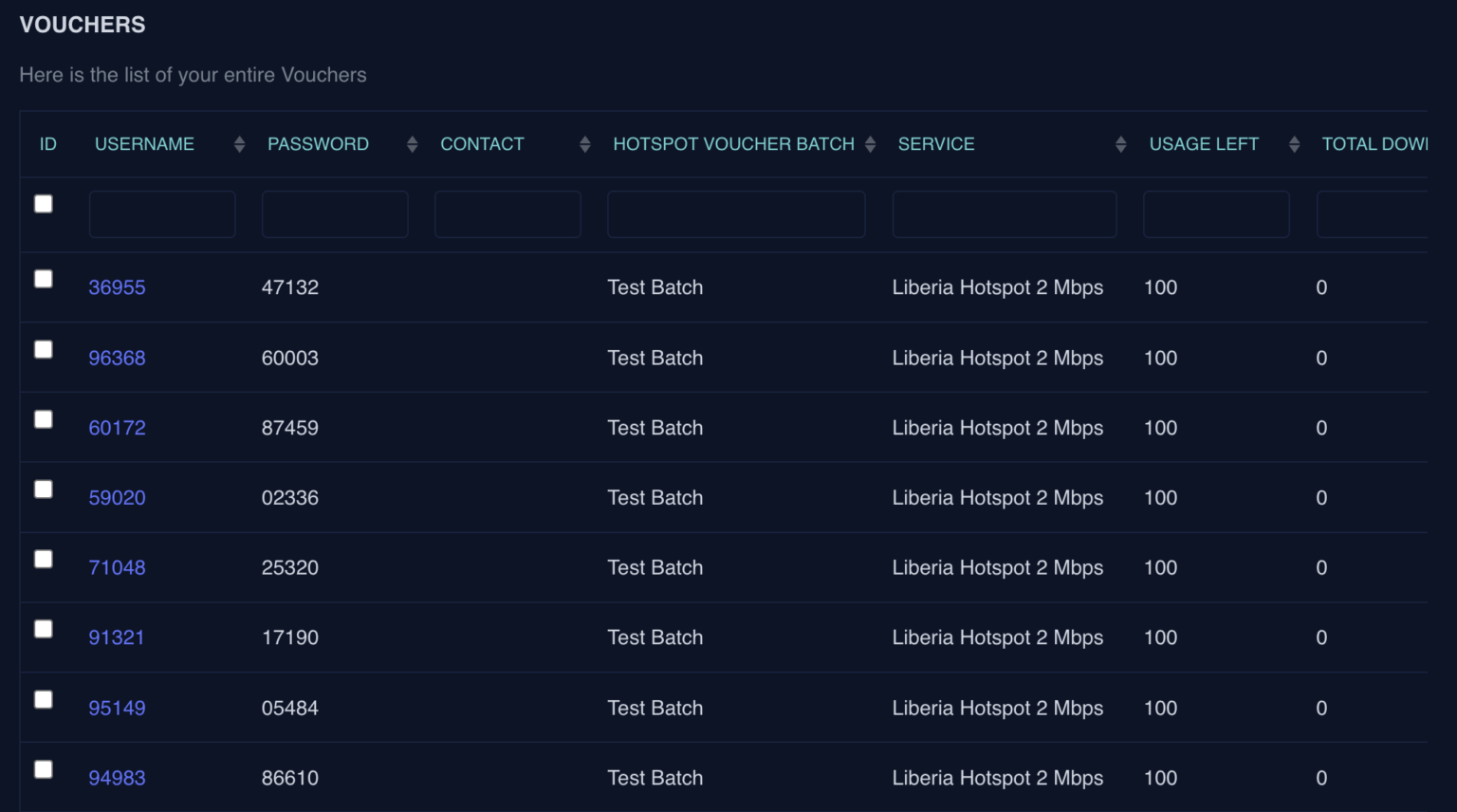
Task: Sort the USERNAME column
Action: [238, 143]
